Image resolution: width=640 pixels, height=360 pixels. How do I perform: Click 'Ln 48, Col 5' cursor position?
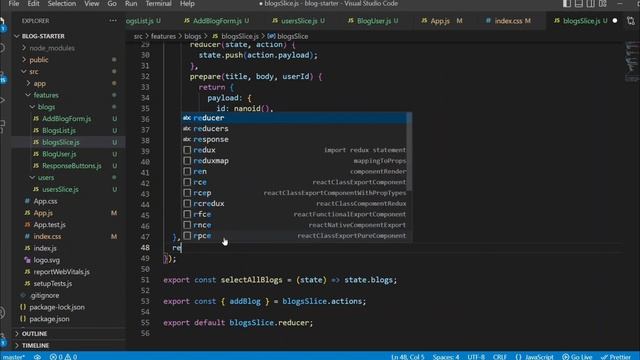point(408,357)
